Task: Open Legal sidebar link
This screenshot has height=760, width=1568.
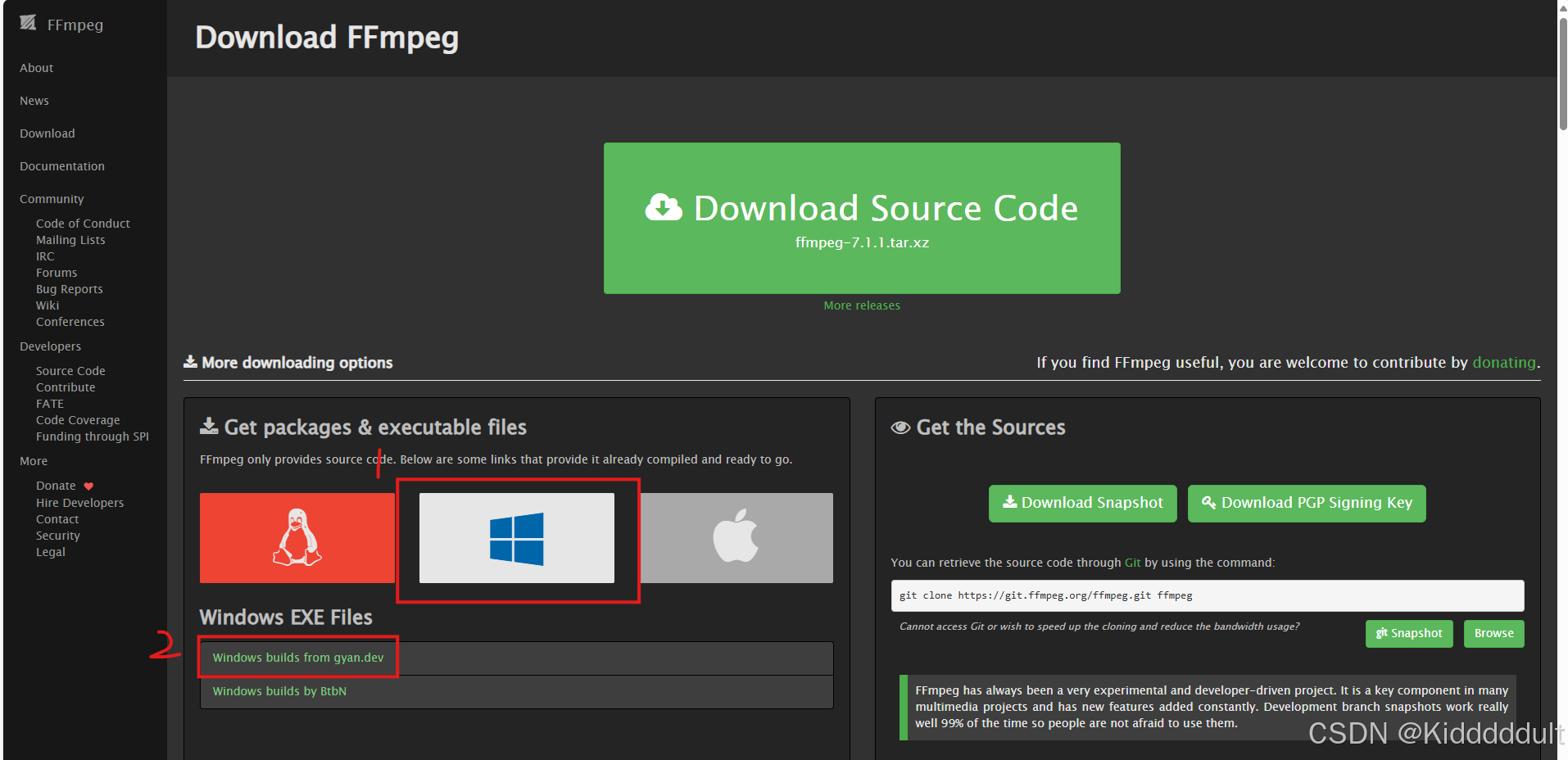Action: point(51,552)
